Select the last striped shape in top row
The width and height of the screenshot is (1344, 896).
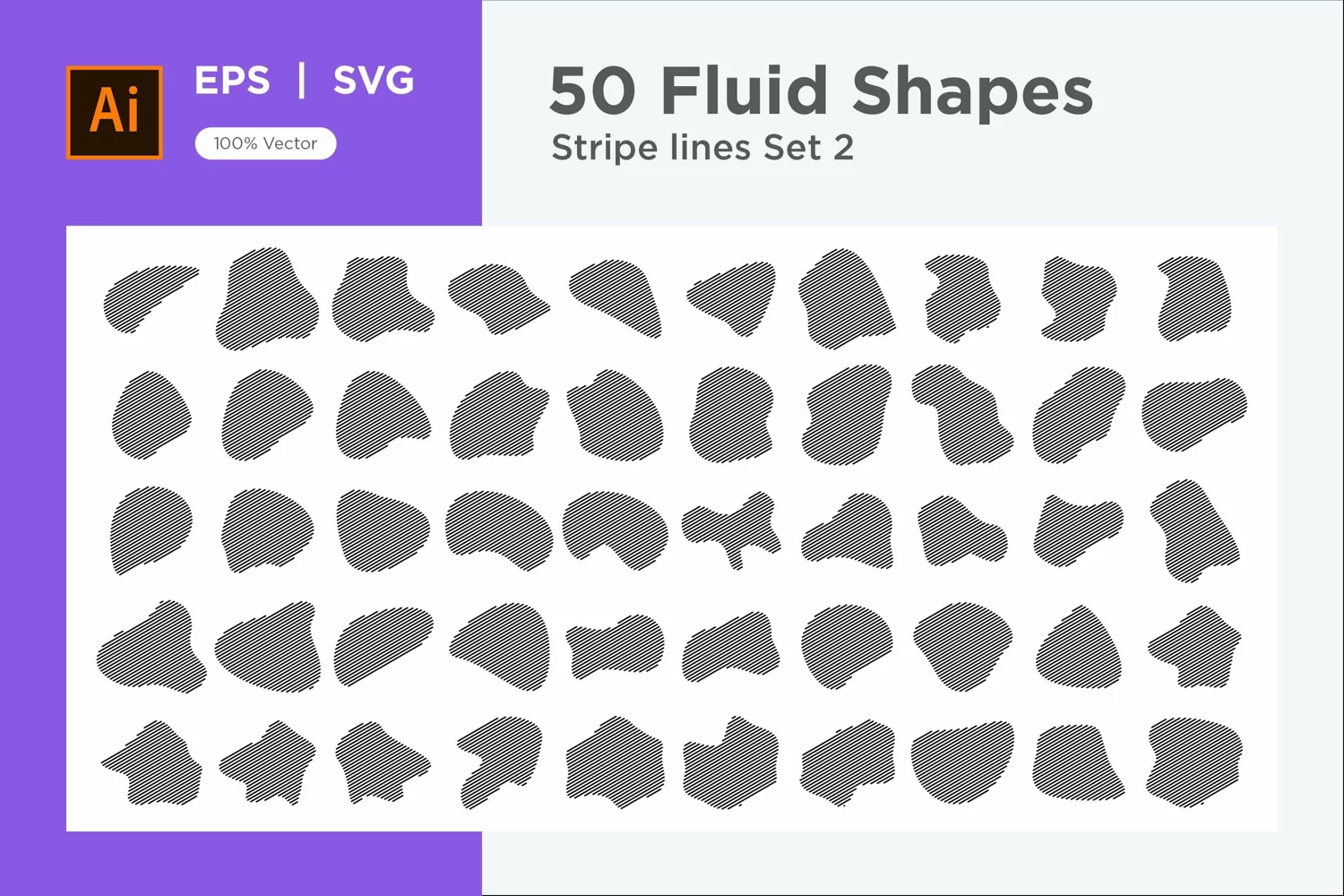coord(1194,298)
